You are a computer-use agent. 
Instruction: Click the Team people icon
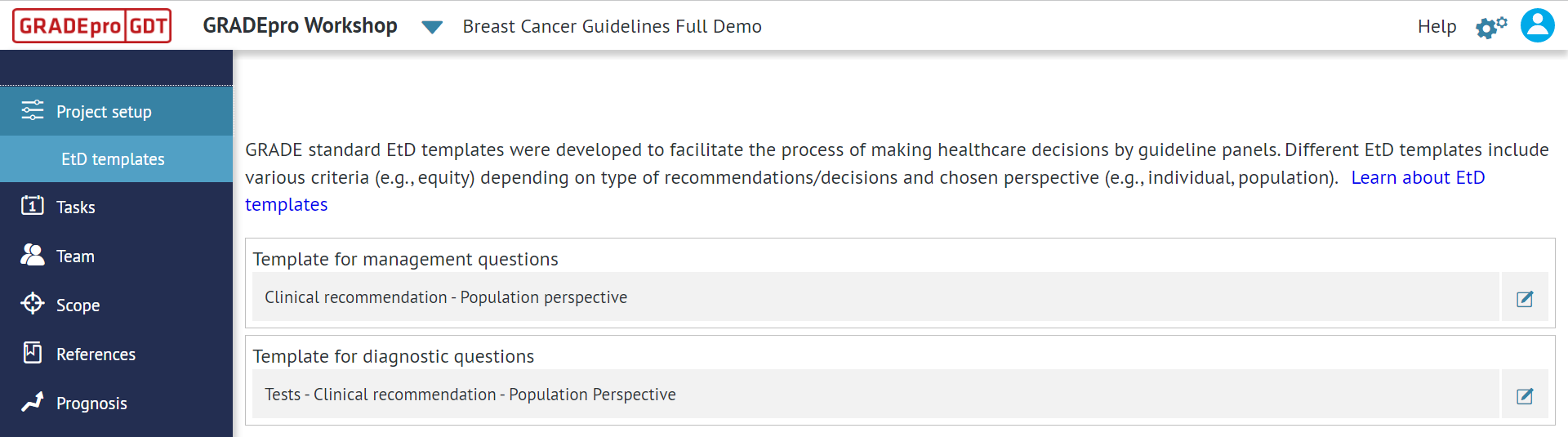(x=33, y=255)
